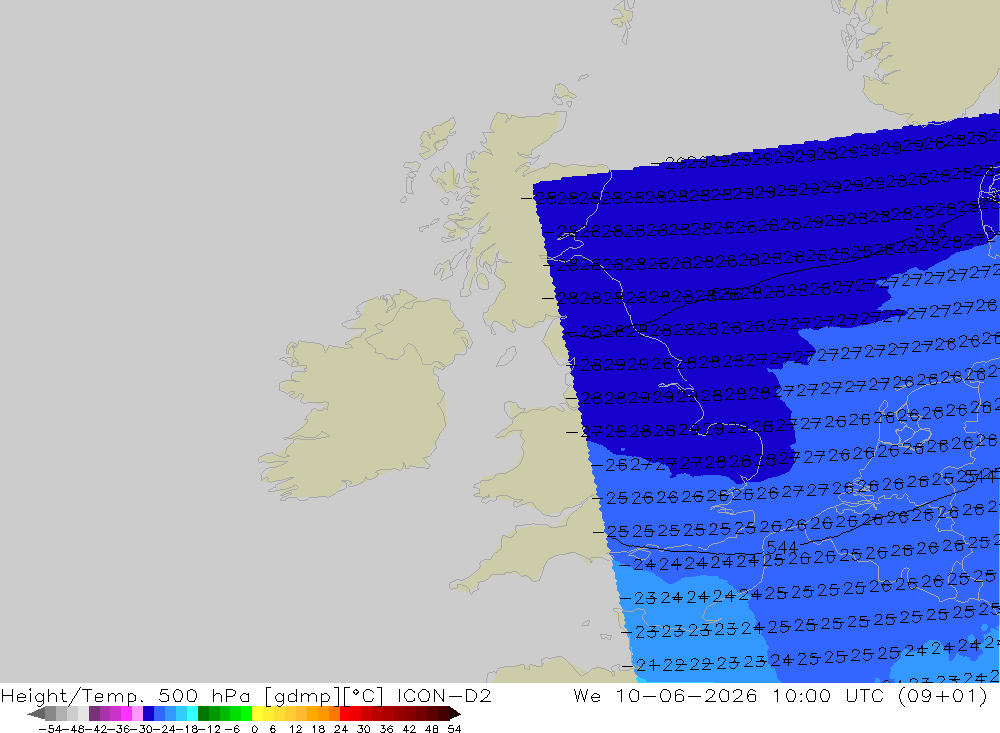Screen dimensions: 1000x733
Task: Select the magenta legend swatch near -36
Action: pyautogui.click(x=126, y=713)
